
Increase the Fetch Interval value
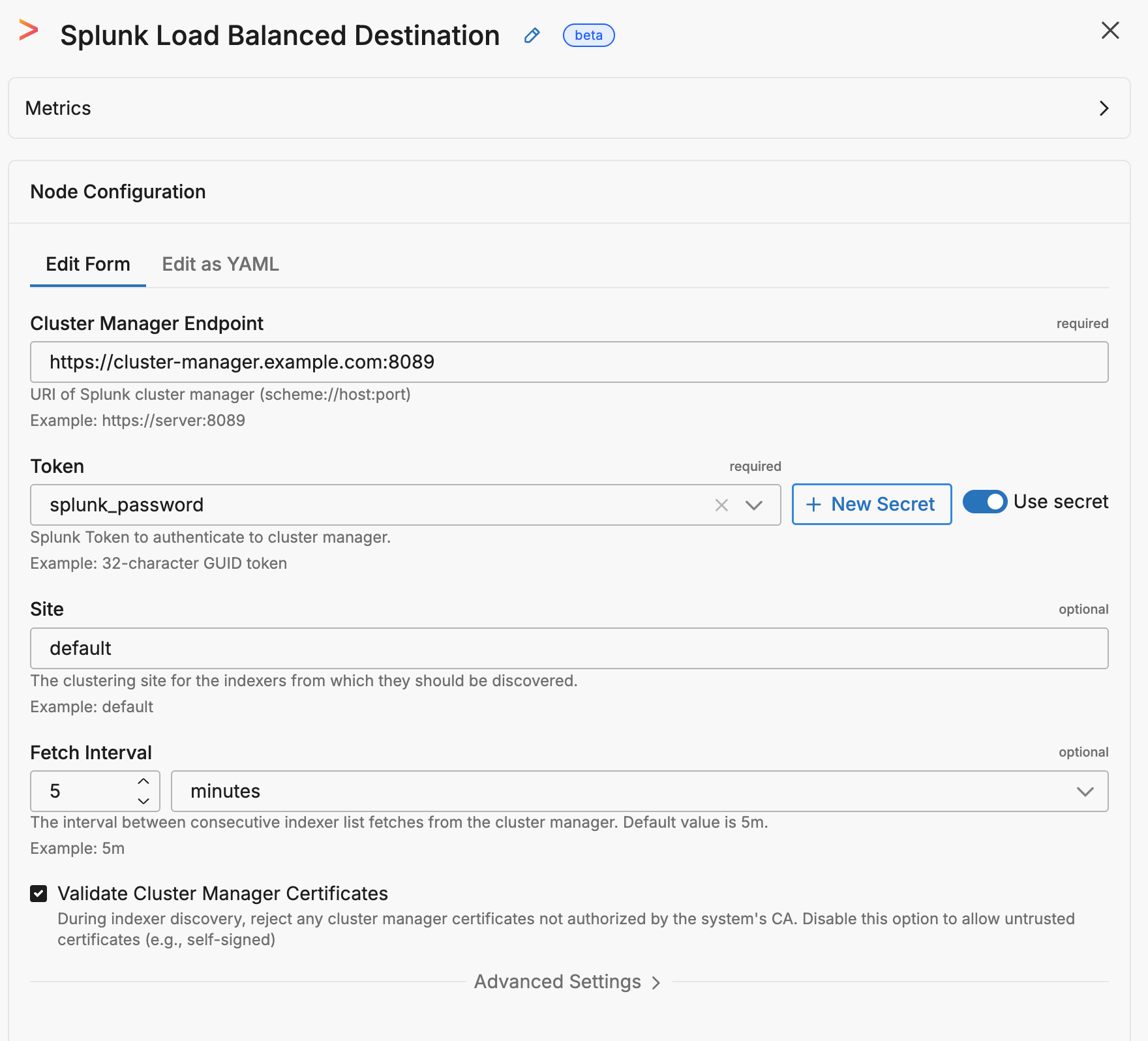tap(143, 781)
